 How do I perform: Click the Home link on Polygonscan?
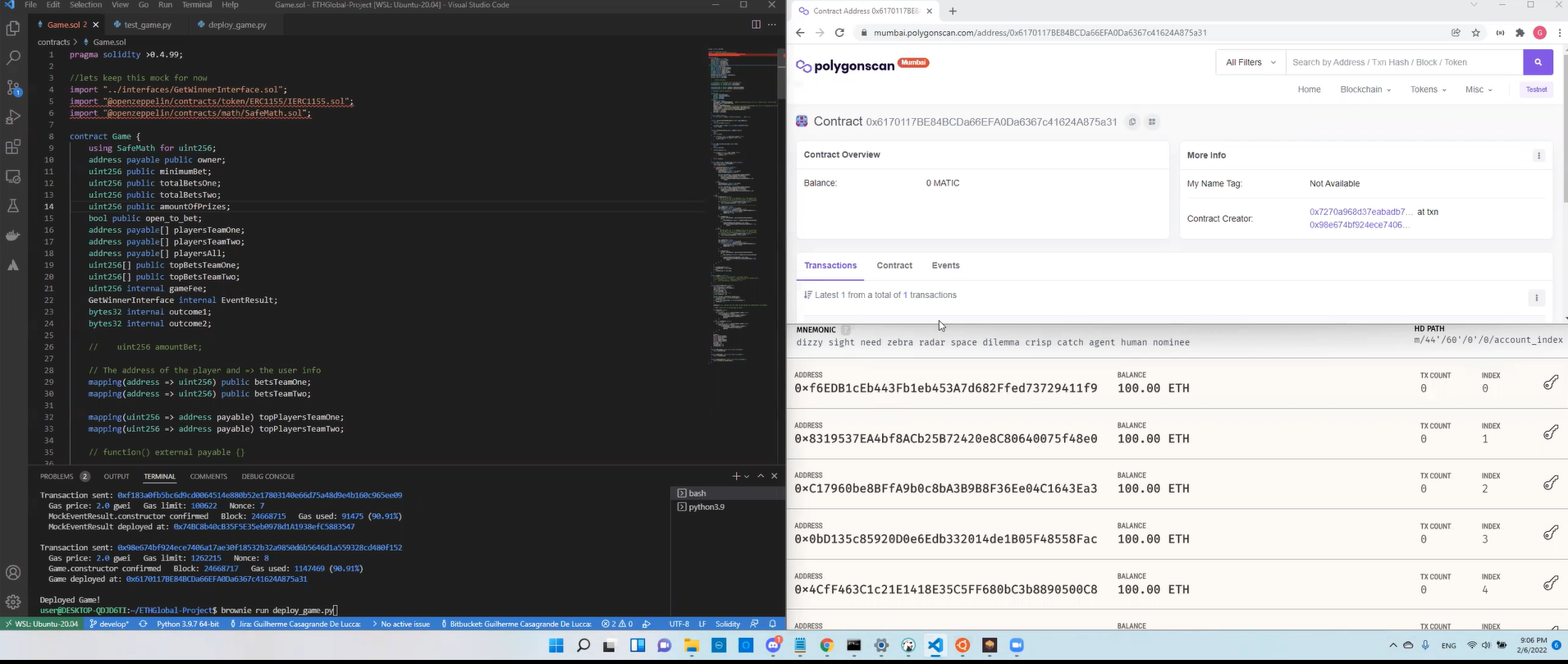(1309, 89)
